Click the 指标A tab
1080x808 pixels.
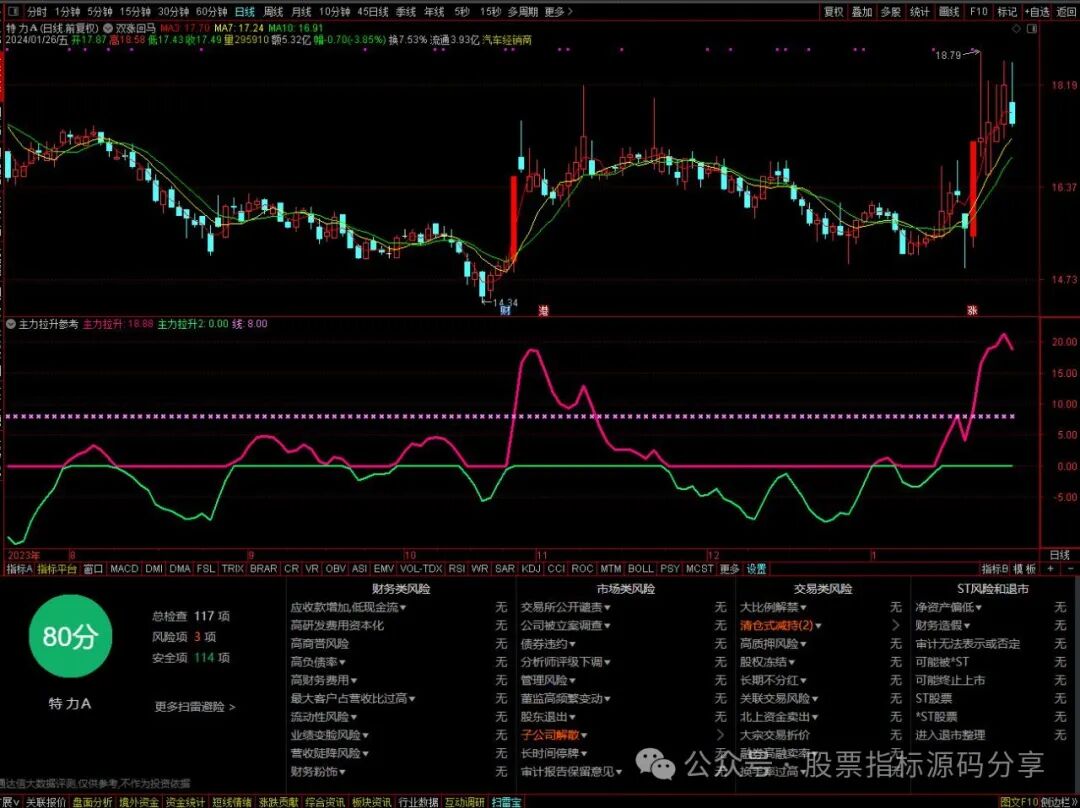[19, 569]
